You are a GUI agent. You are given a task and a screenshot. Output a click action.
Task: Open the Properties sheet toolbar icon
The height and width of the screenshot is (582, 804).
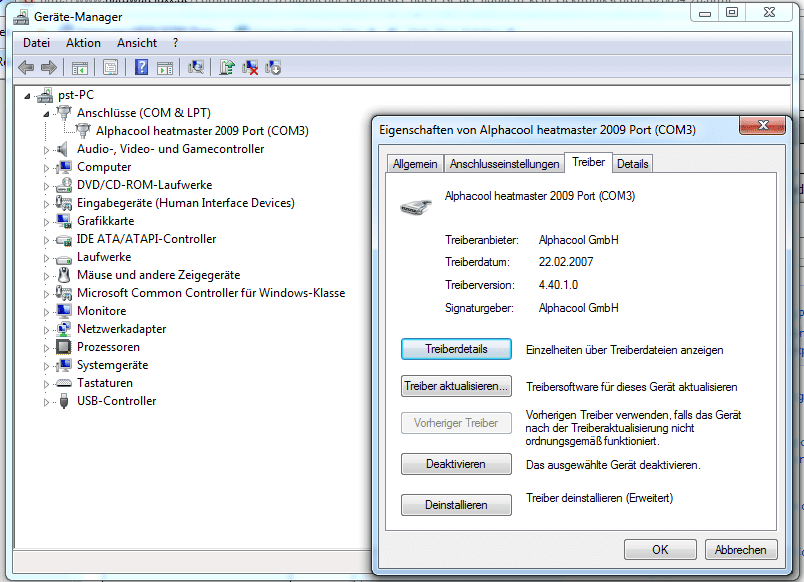coord(110,67)
